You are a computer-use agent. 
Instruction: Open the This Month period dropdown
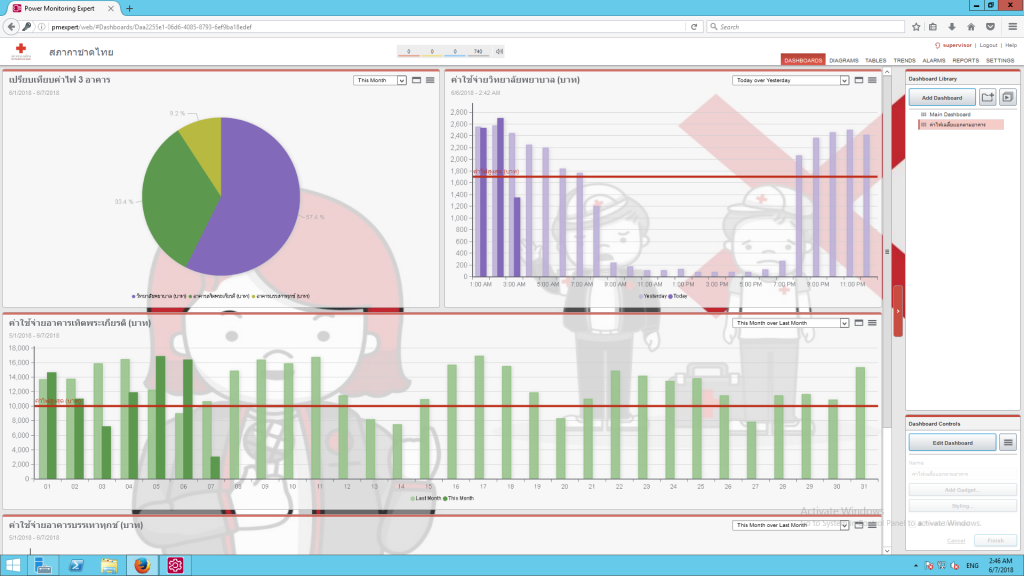[x=380, y=80]
